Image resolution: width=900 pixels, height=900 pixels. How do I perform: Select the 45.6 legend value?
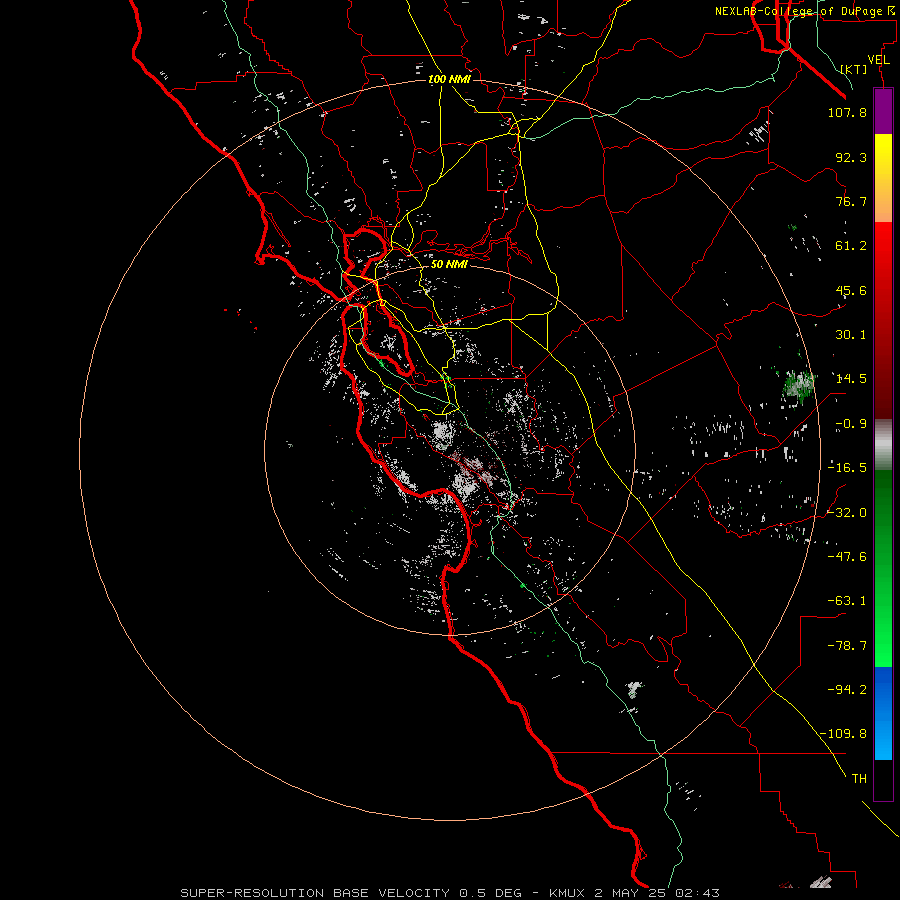tap(851, 290)
